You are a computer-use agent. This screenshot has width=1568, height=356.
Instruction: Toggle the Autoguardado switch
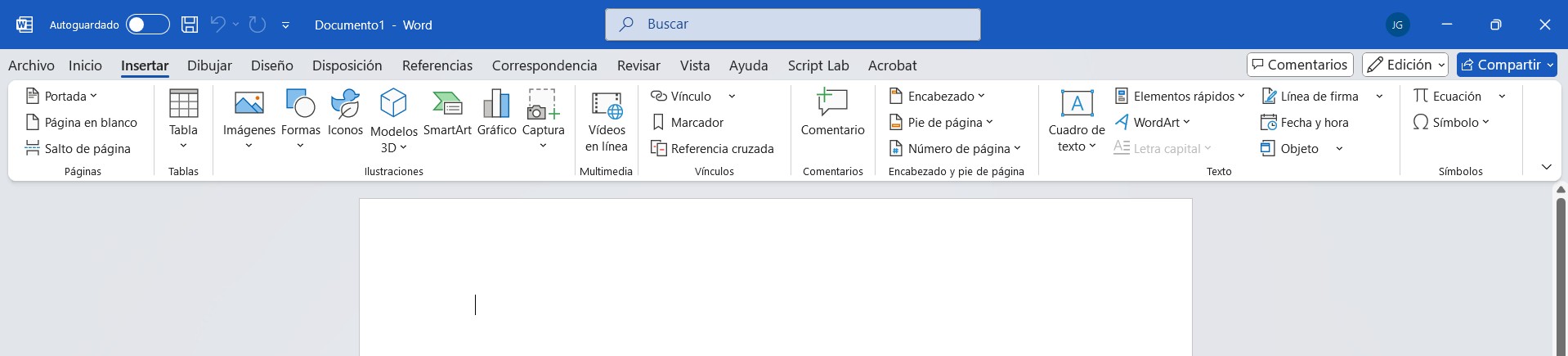coord(147,25)
